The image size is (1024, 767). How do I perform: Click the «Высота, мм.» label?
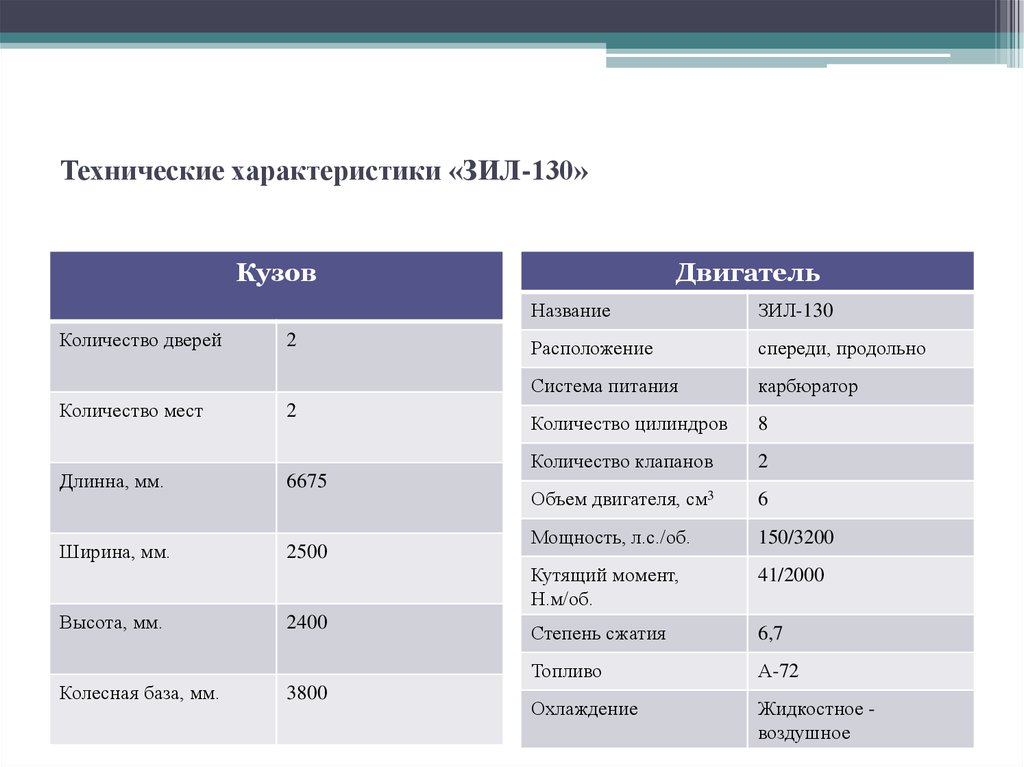[x=110, y=623]
